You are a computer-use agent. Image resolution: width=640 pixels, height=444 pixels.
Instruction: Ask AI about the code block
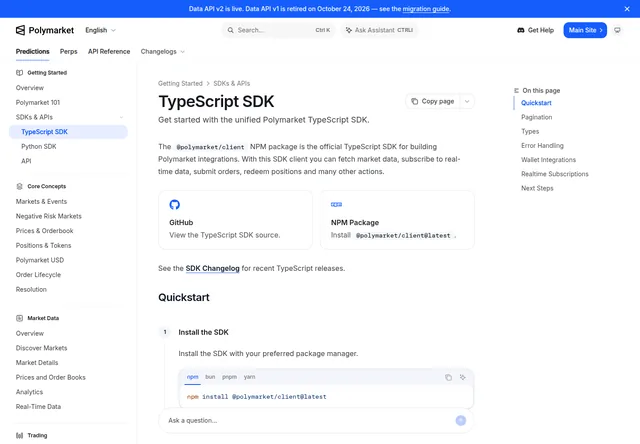[462, 377]
